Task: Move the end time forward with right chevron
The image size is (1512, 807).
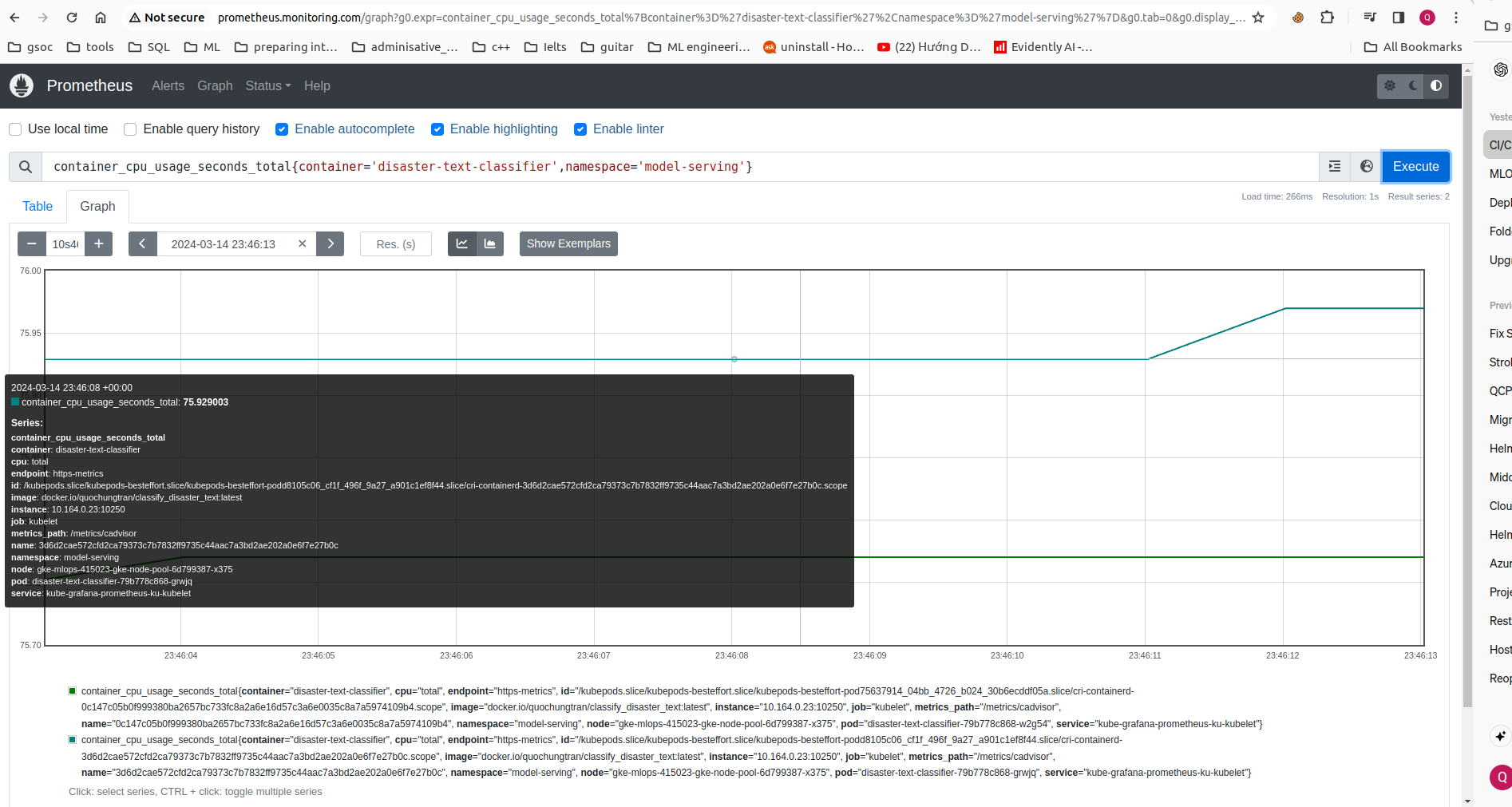Action: [x=331, y=244]
